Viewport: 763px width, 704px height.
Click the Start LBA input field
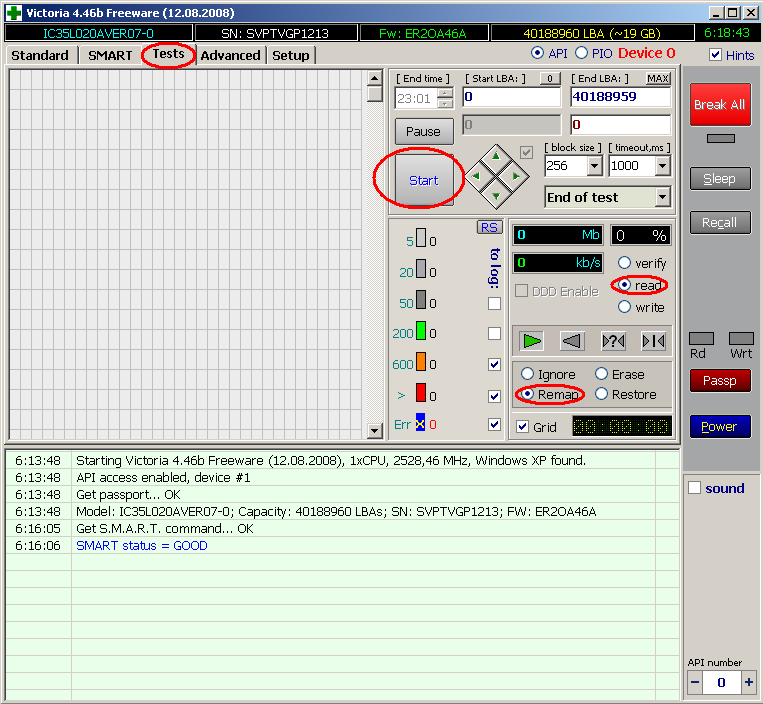511,97
